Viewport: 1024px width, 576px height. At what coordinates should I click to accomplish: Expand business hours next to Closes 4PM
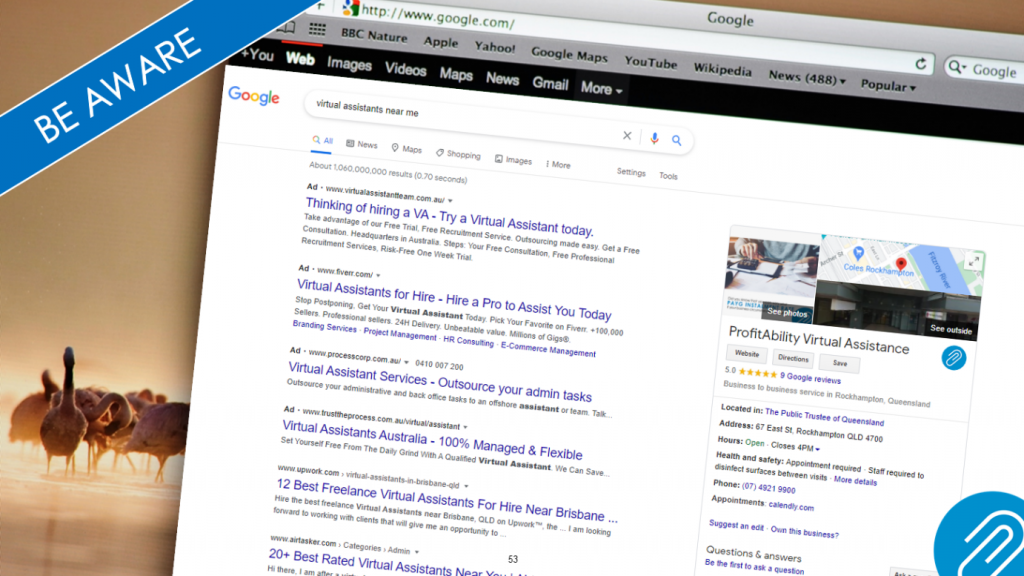tap(817, 449)
